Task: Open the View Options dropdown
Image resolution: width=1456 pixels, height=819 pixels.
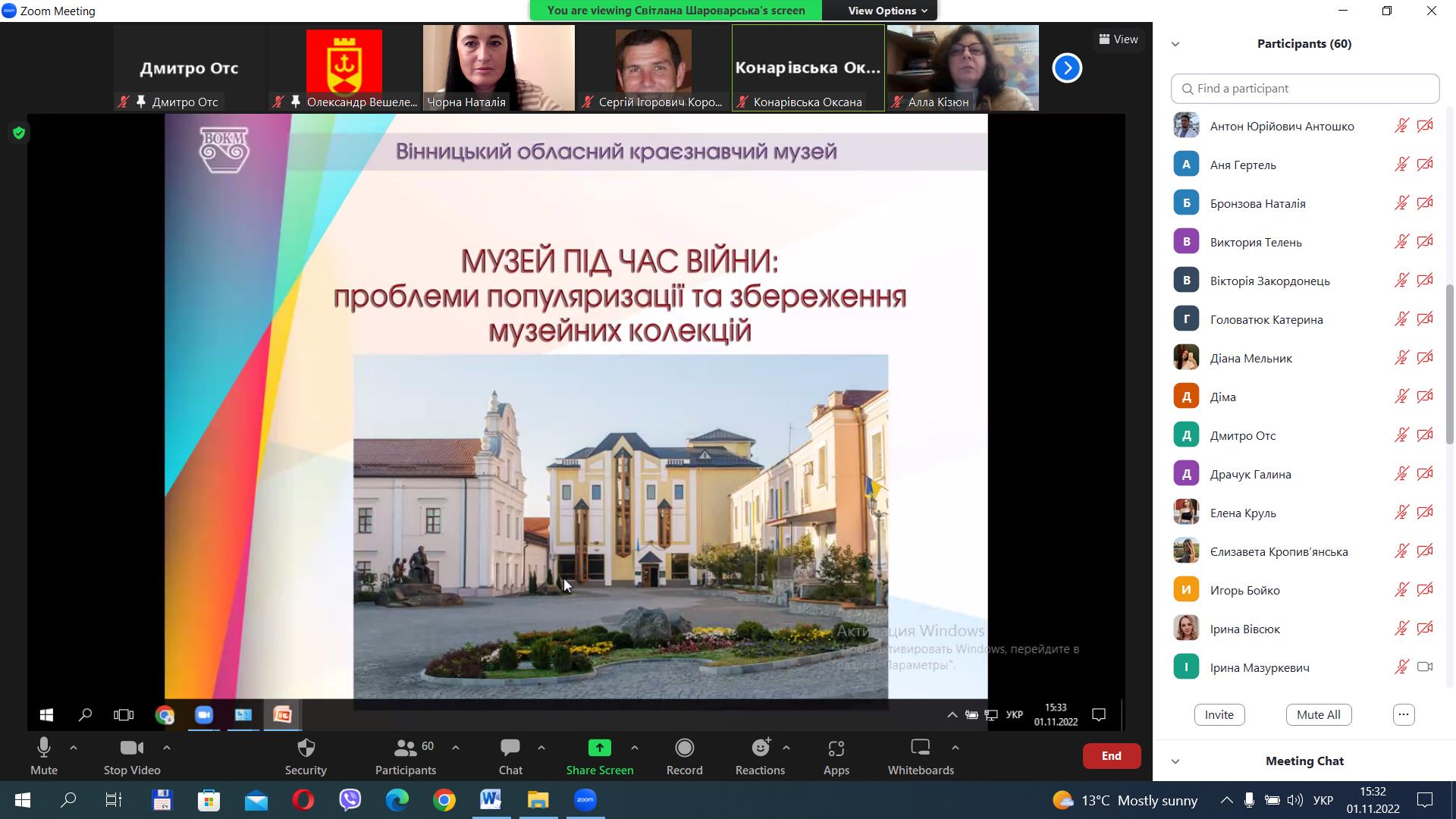Action: tap(886, 11)
